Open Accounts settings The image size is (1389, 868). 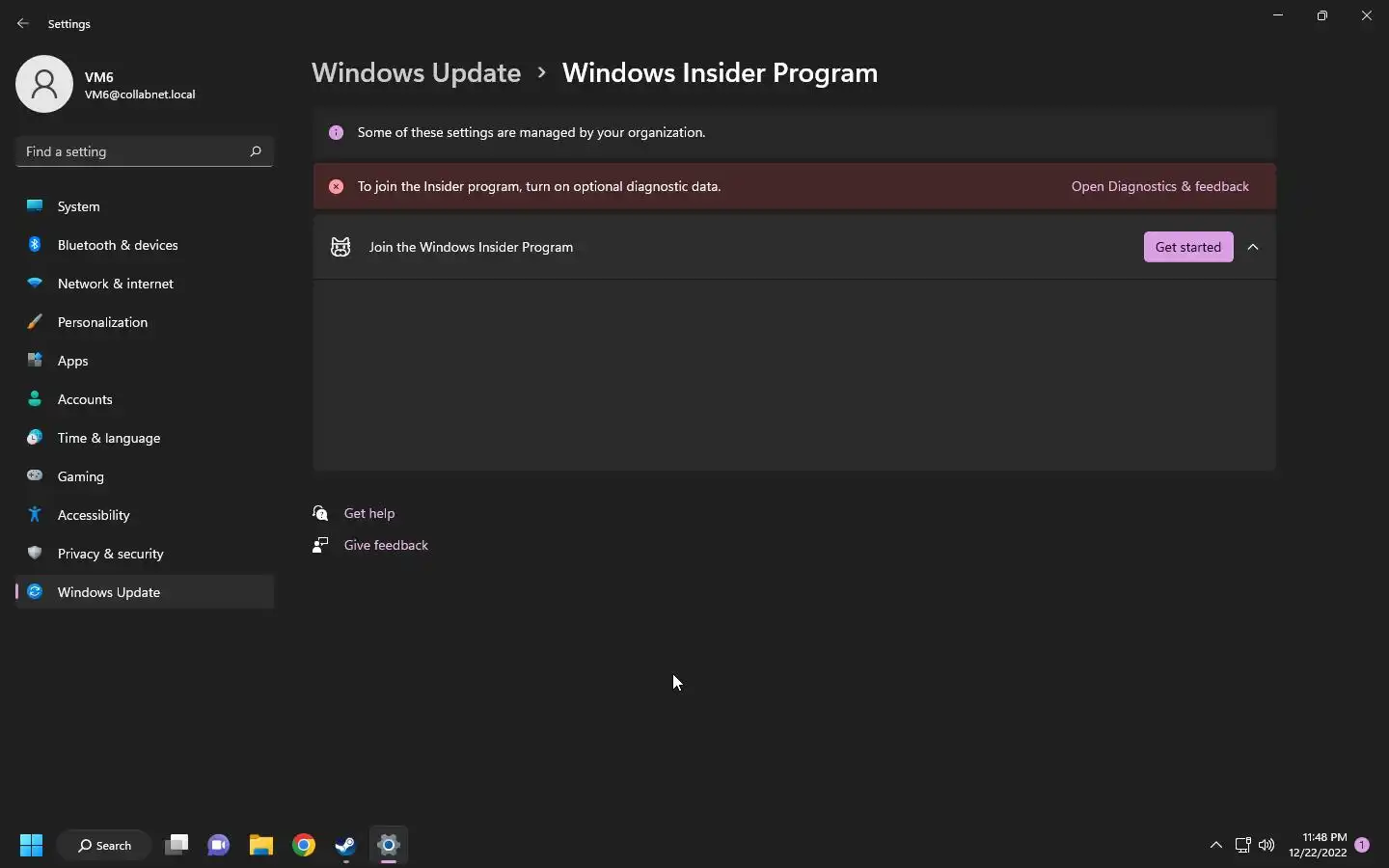(145, 399)
